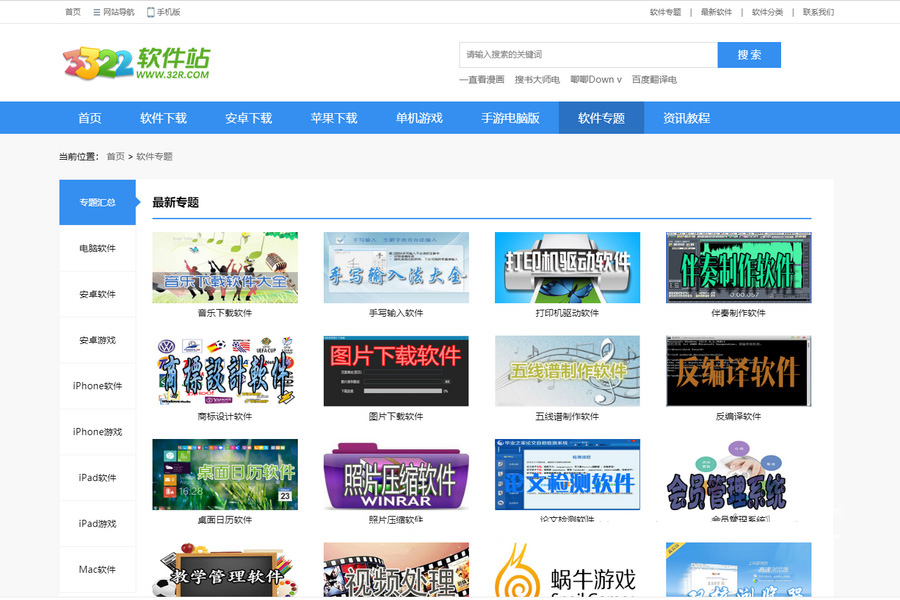Open the 资讯教程 nav tab
900x600 pixels.
point(686,118)
